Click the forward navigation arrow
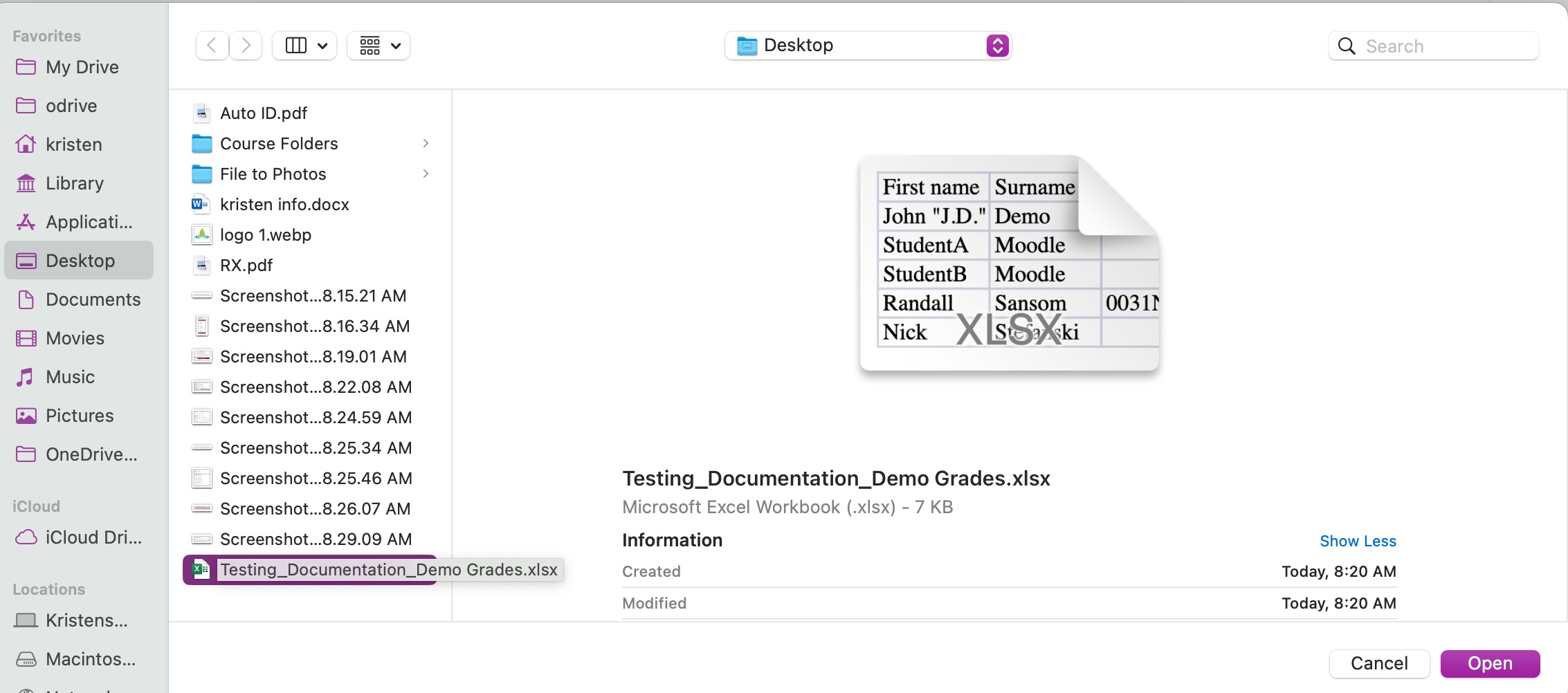 pos(246,46)
